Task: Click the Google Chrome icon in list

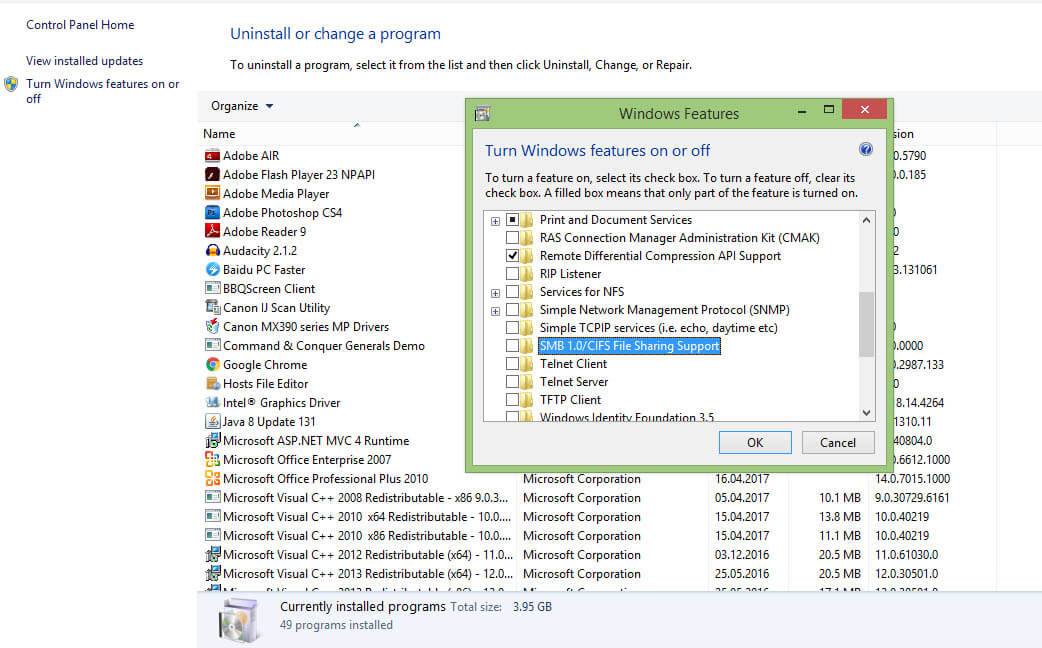Action: coord(212,365)
